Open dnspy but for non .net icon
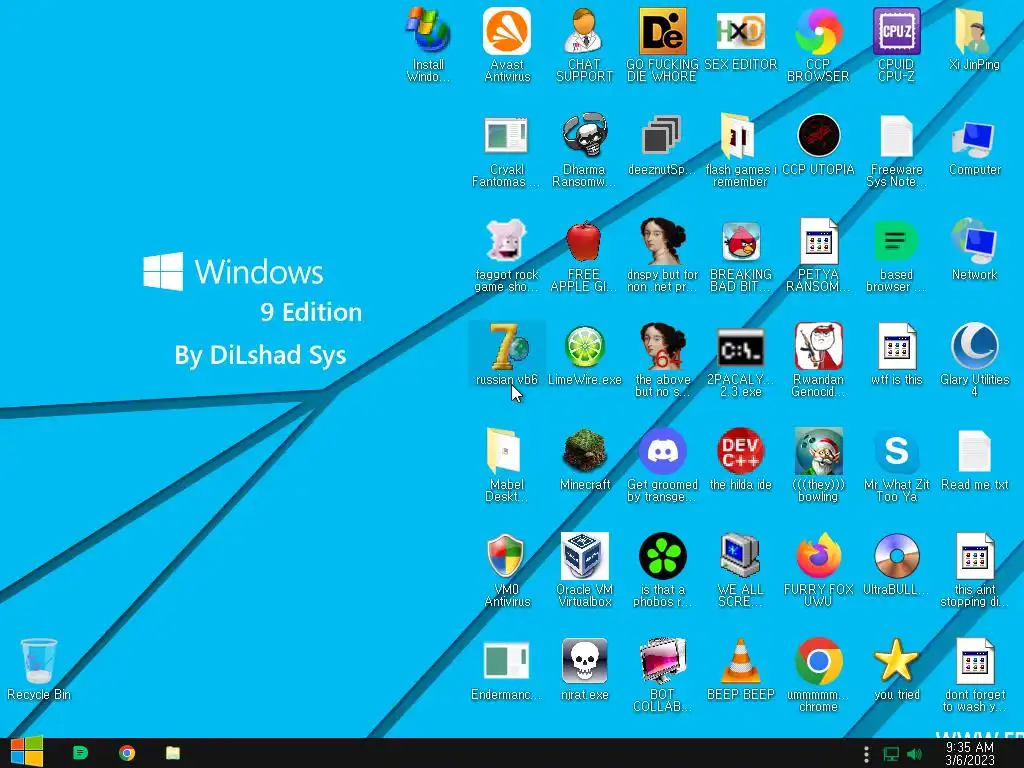 pyautogui.click(x=662, y=255)
